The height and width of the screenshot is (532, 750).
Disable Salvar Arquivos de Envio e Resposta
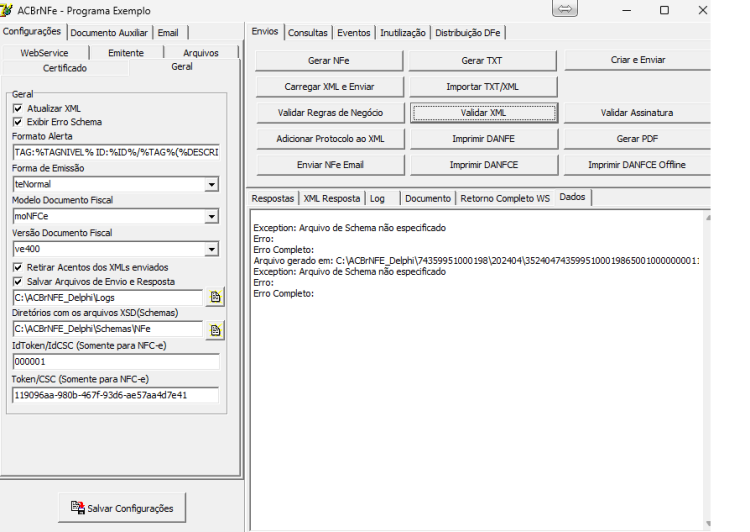18,282
